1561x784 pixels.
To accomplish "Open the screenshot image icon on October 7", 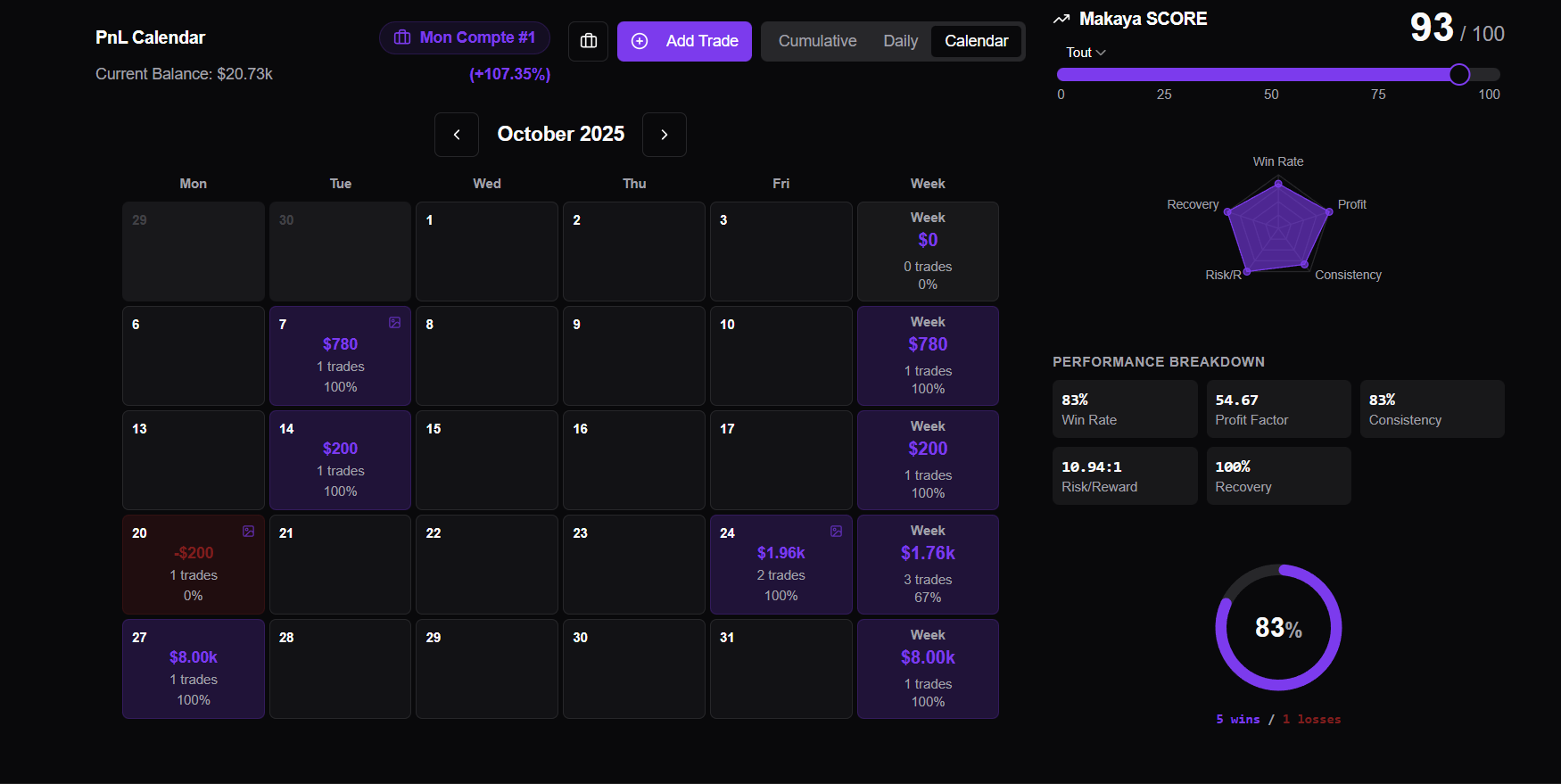I will click(x=394, y=323).
